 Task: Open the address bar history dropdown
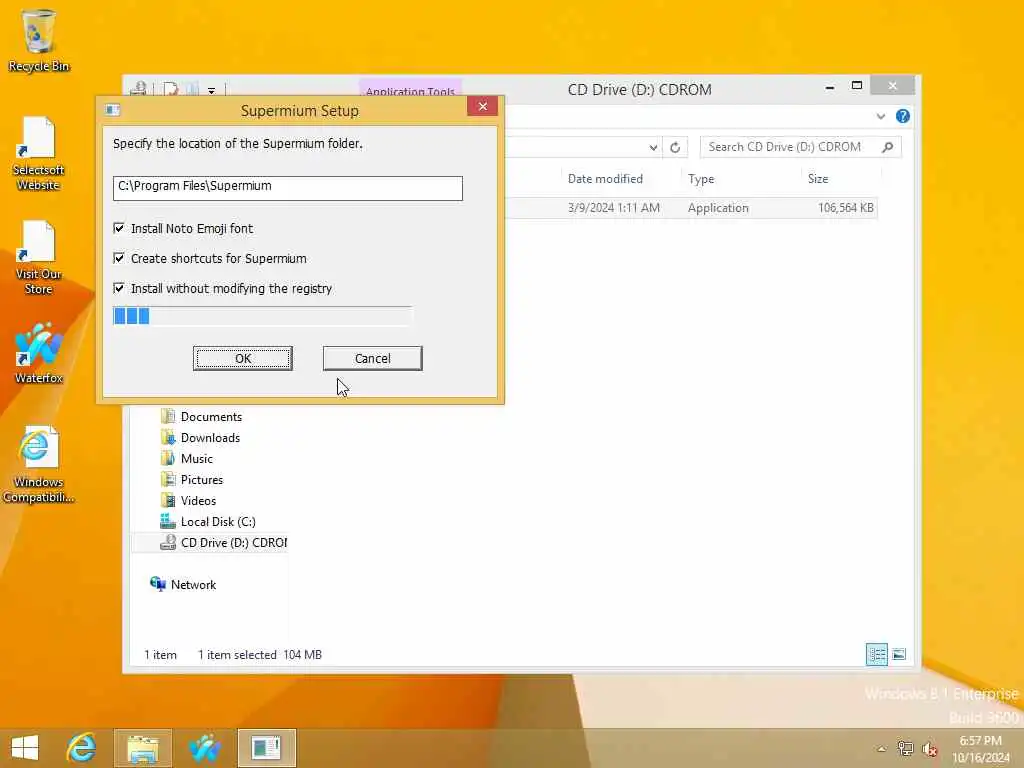tap(653, 147)
